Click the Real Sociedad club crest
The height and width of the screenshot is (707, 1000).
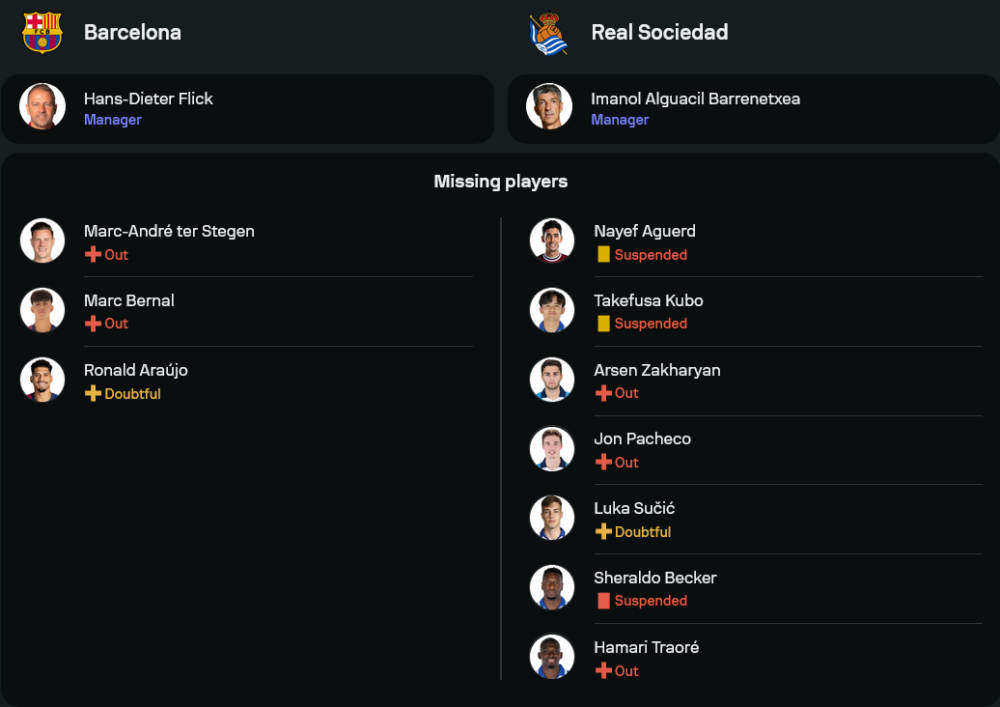[x=548, y=33]
